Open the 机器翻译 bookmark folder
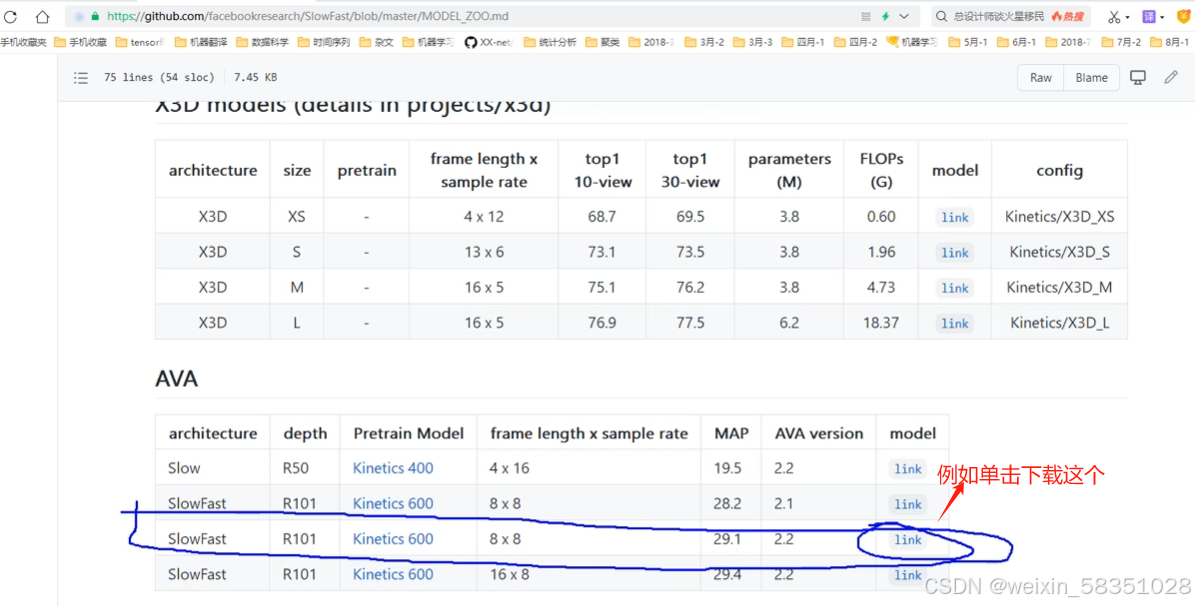Viewport: 1195px width, 606px height. pyautogui.click(x=201, y=42)
